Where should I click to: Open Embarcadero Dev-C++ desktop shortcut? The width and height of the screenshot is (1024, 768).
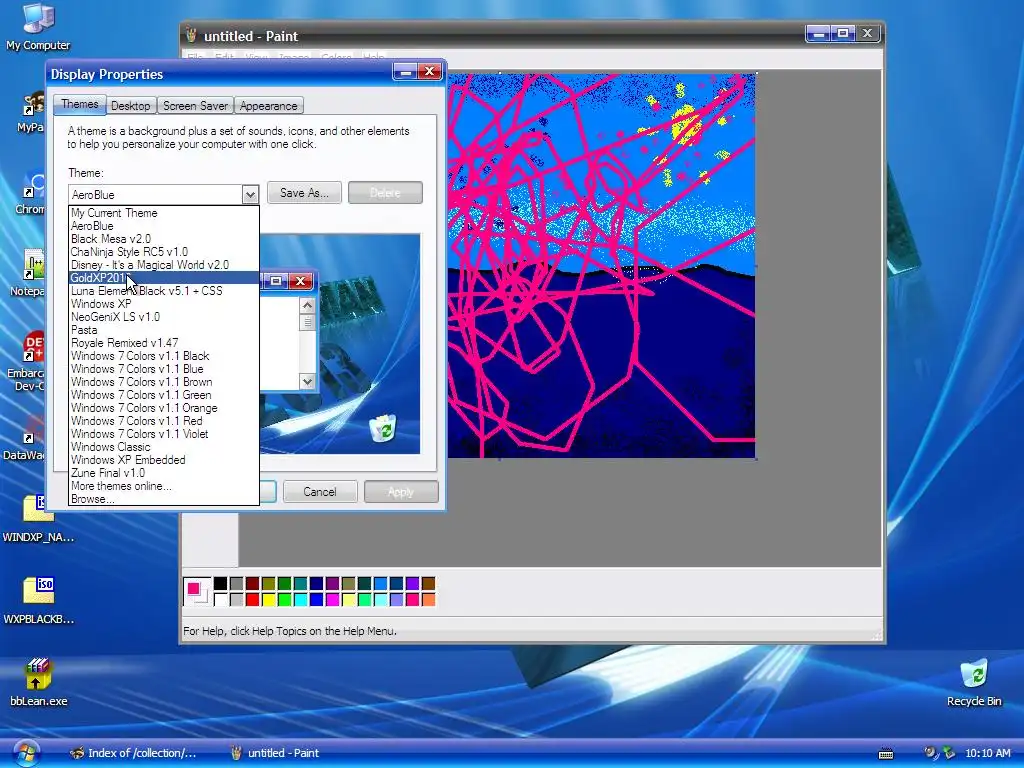pyautogui.click(x=26, y=361)
